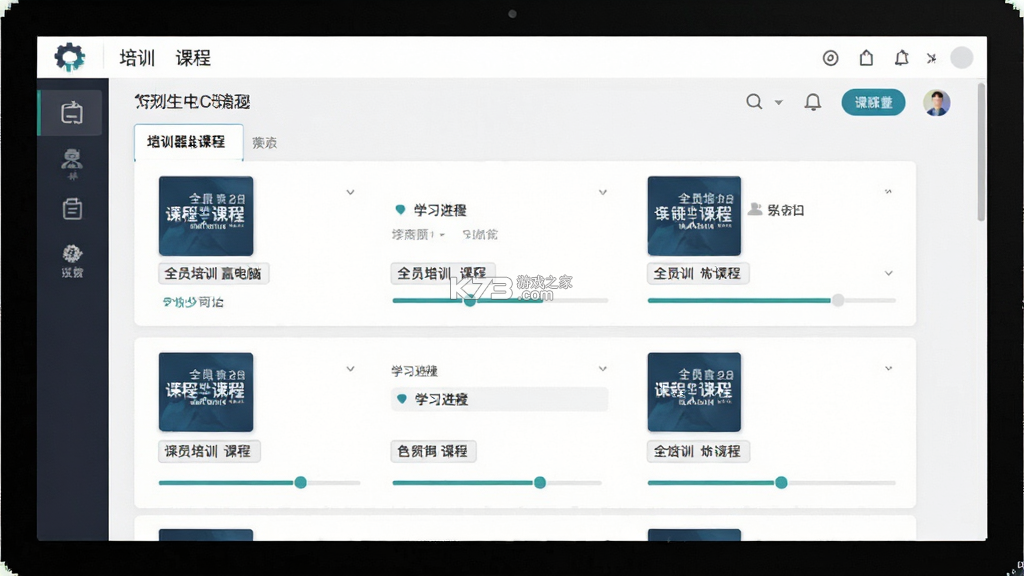
Task: Click the bell icon beside the teal button
Action: 812,102
